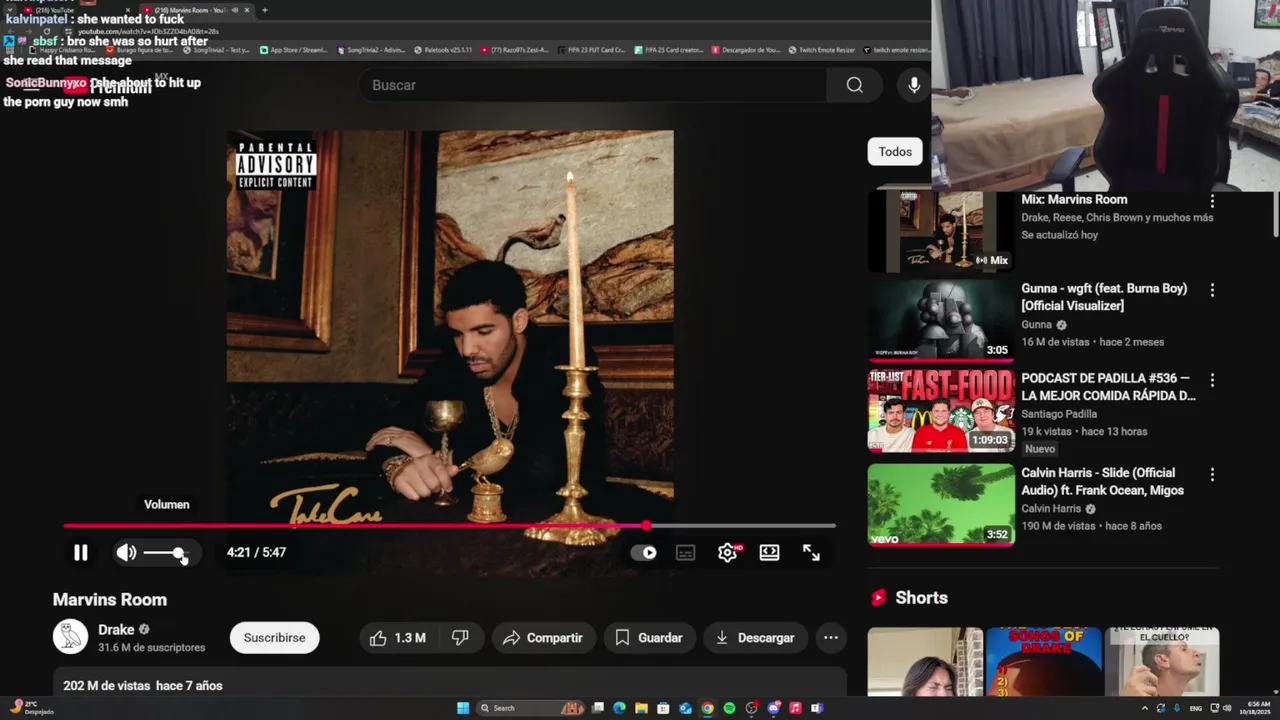This screenshot has width=1280, height=720.
Task: Click the Guardar button
Action: (x=649, y=638)
